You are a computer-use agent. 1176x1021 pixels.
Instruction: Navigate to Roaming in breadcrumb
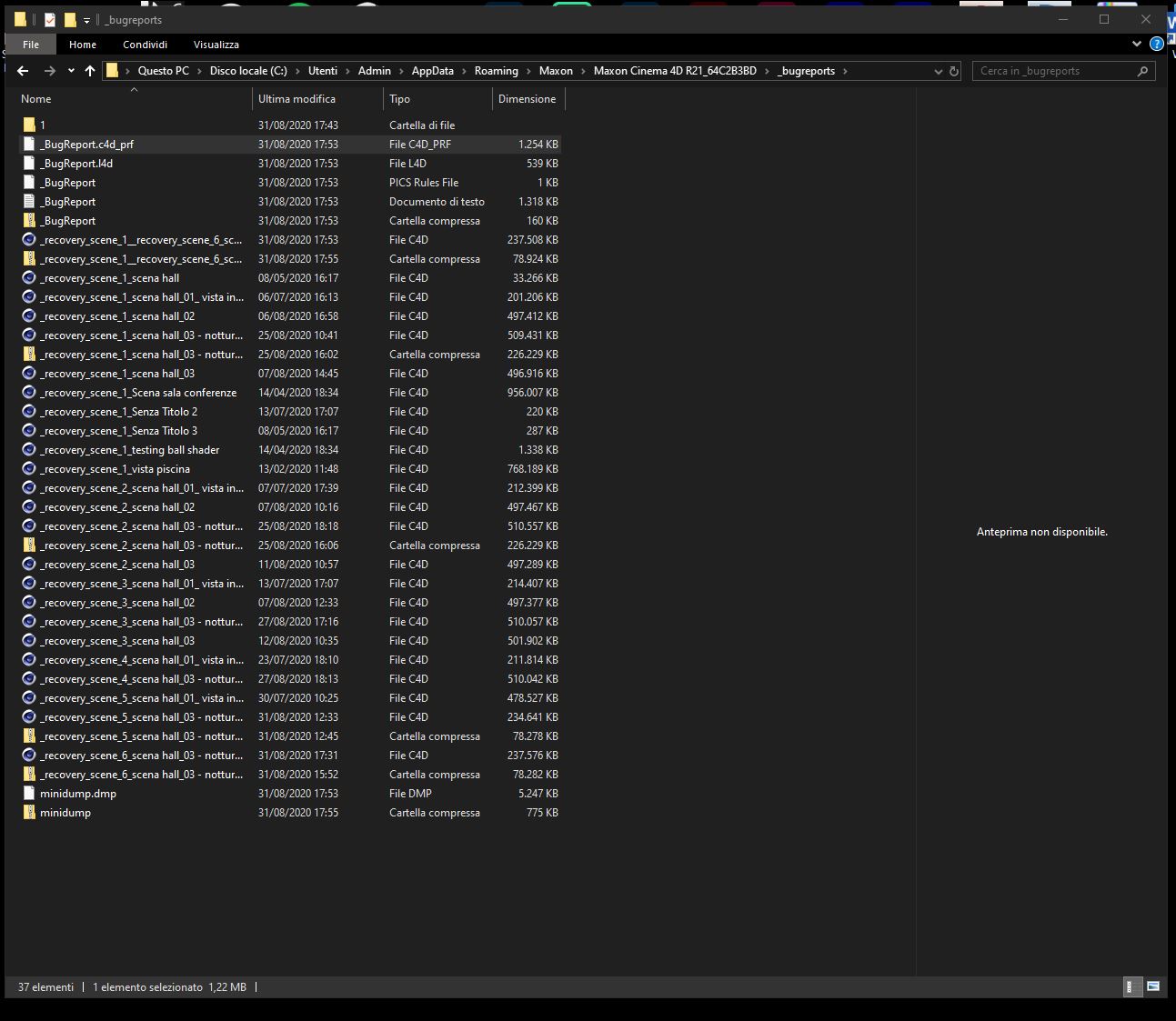tap(497, 71)
